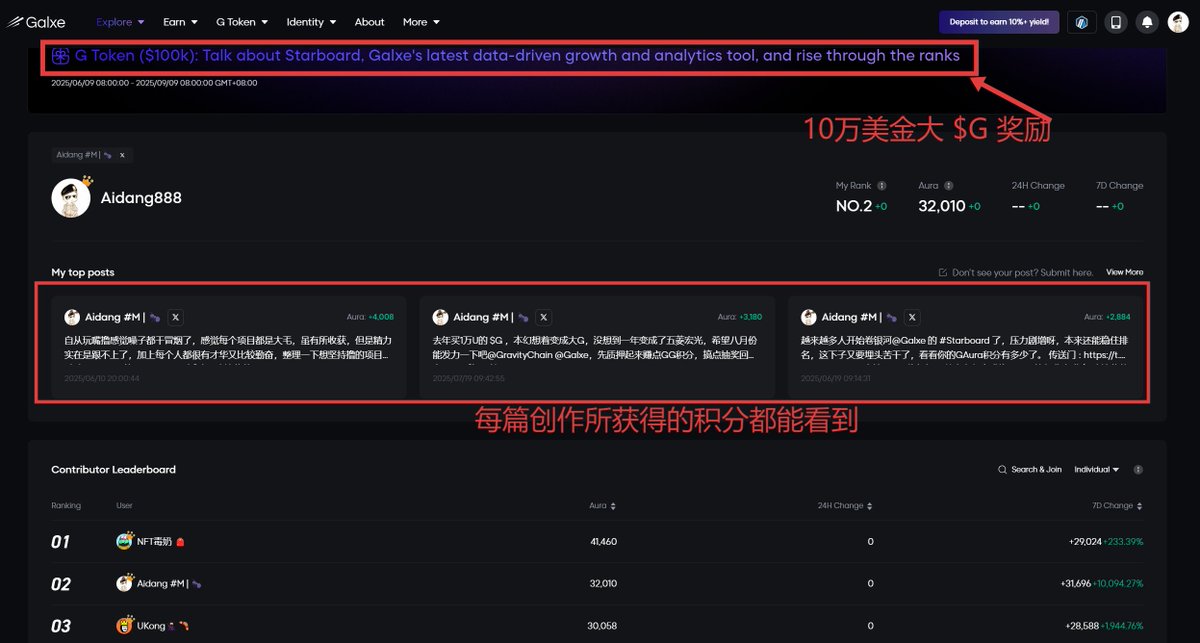Sort leaderboard by 7D Change
The width and height of the screenshot is (1200, 643).
(x=1117, y=506)
